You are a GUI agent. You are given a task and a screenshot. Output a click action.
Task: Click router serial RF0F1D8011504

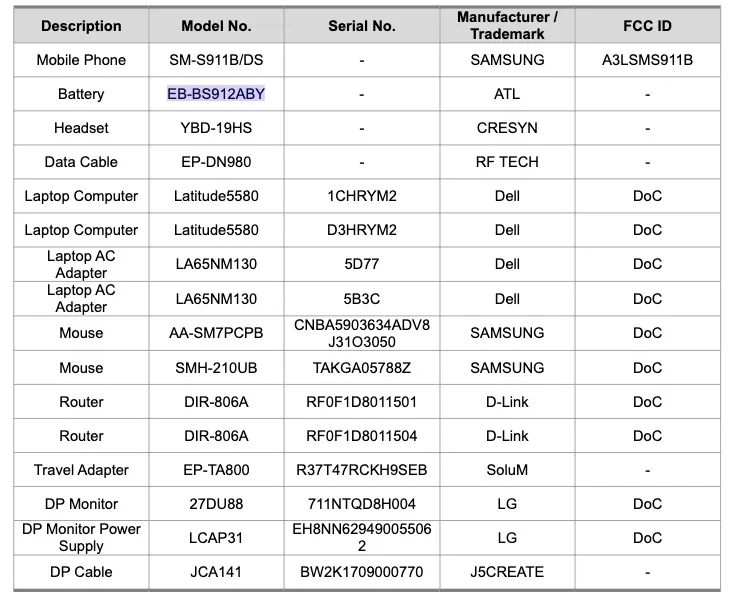[x=361, y=436]
